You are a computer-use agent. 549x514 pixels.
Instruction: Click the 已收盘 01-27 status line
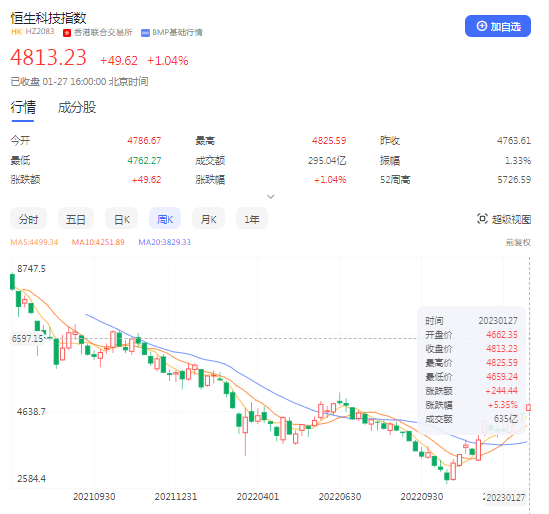coord(79,82)
